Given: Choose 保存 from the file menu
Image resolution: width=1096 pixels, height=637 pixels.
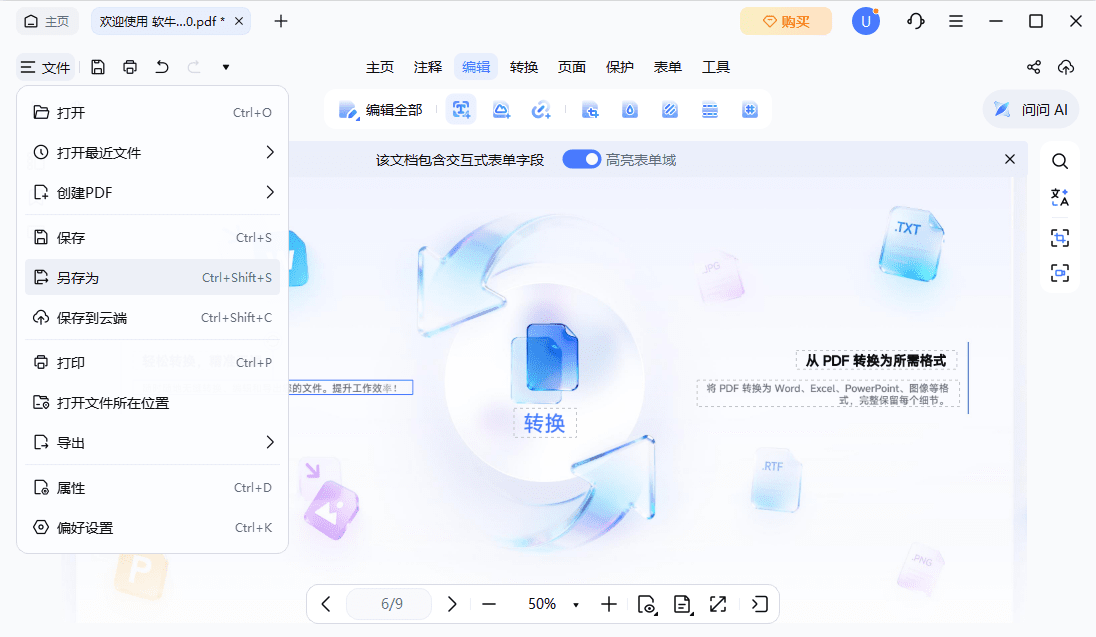Looking at the screenshot, I should (152, 238).
